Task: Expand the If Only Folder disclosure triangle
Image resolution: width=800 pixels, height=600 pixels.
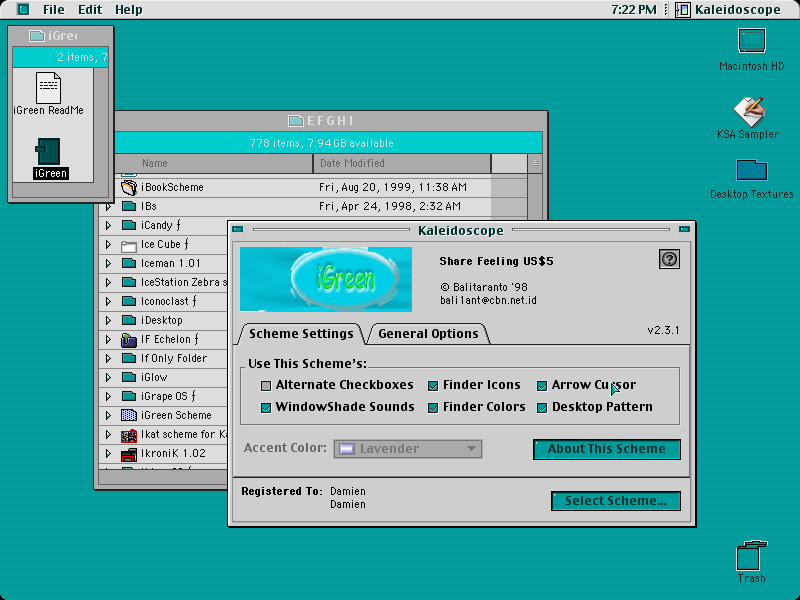Action: tap(108, 358)
